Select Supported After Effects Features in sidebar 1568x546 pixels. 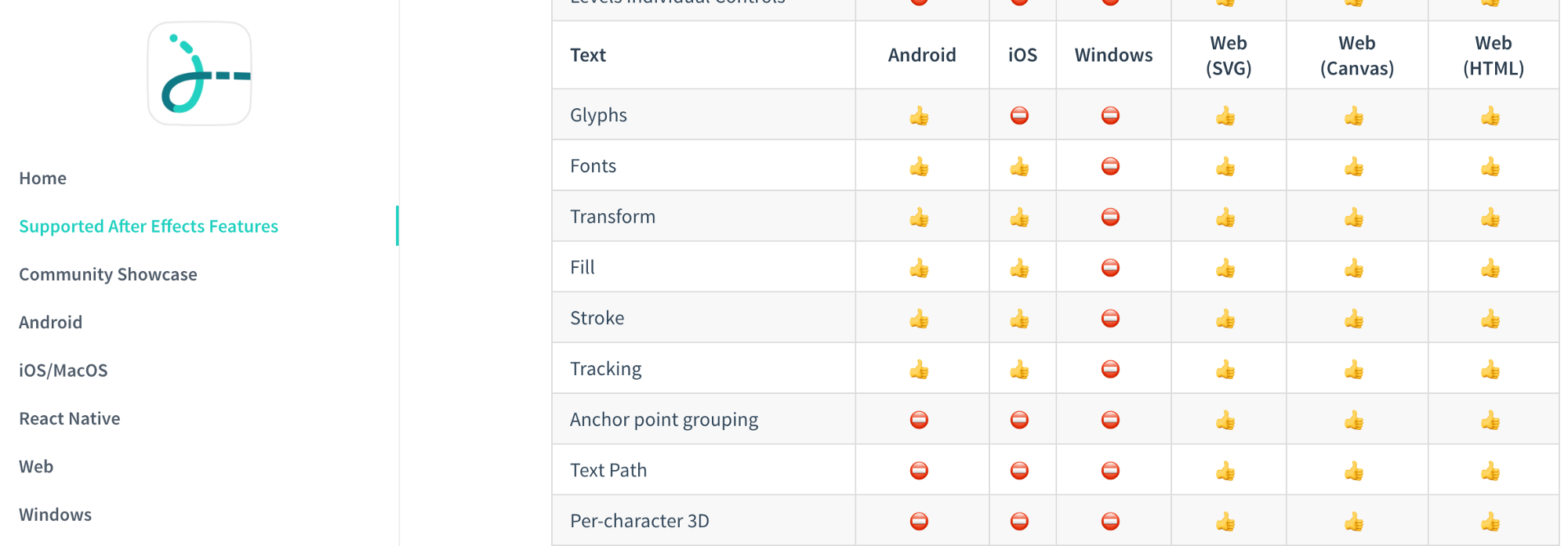pos(148,226)
